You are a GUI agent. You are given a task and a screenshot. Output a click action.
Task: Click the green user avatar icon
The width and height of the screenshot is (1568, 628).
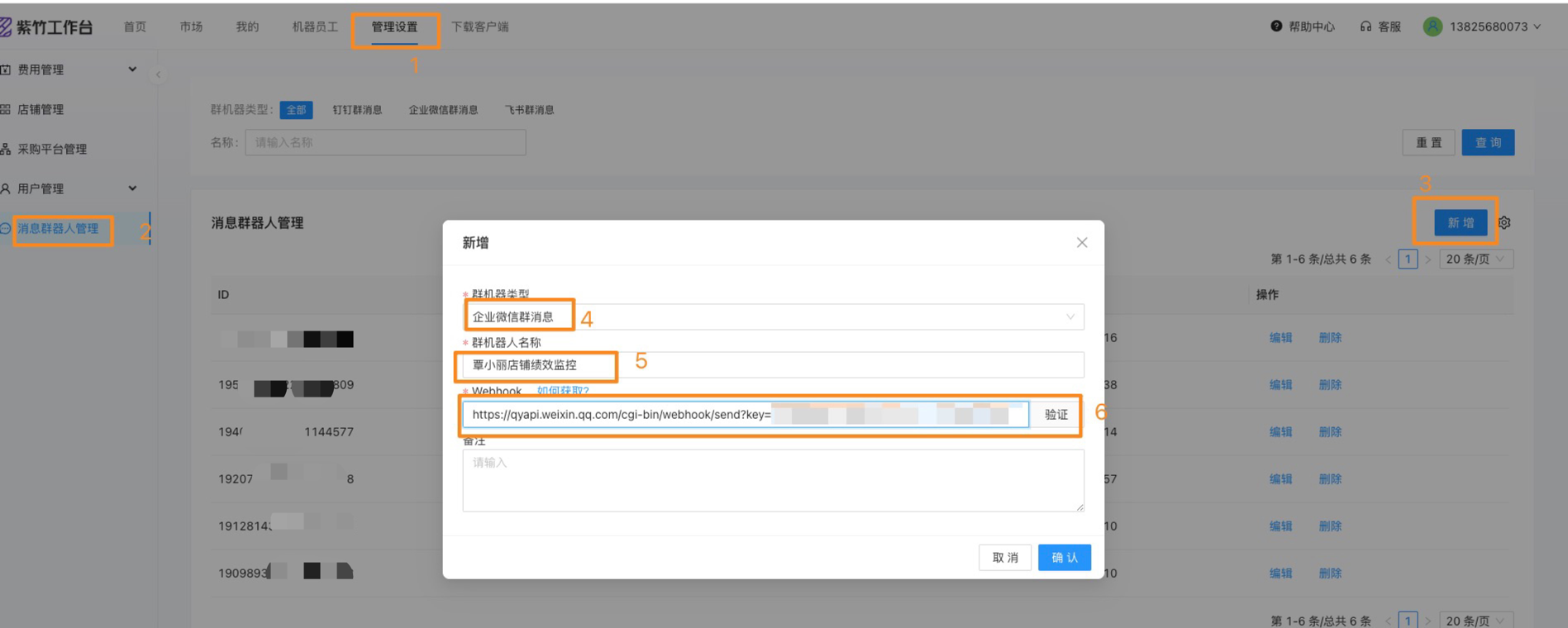[1432, 26]
